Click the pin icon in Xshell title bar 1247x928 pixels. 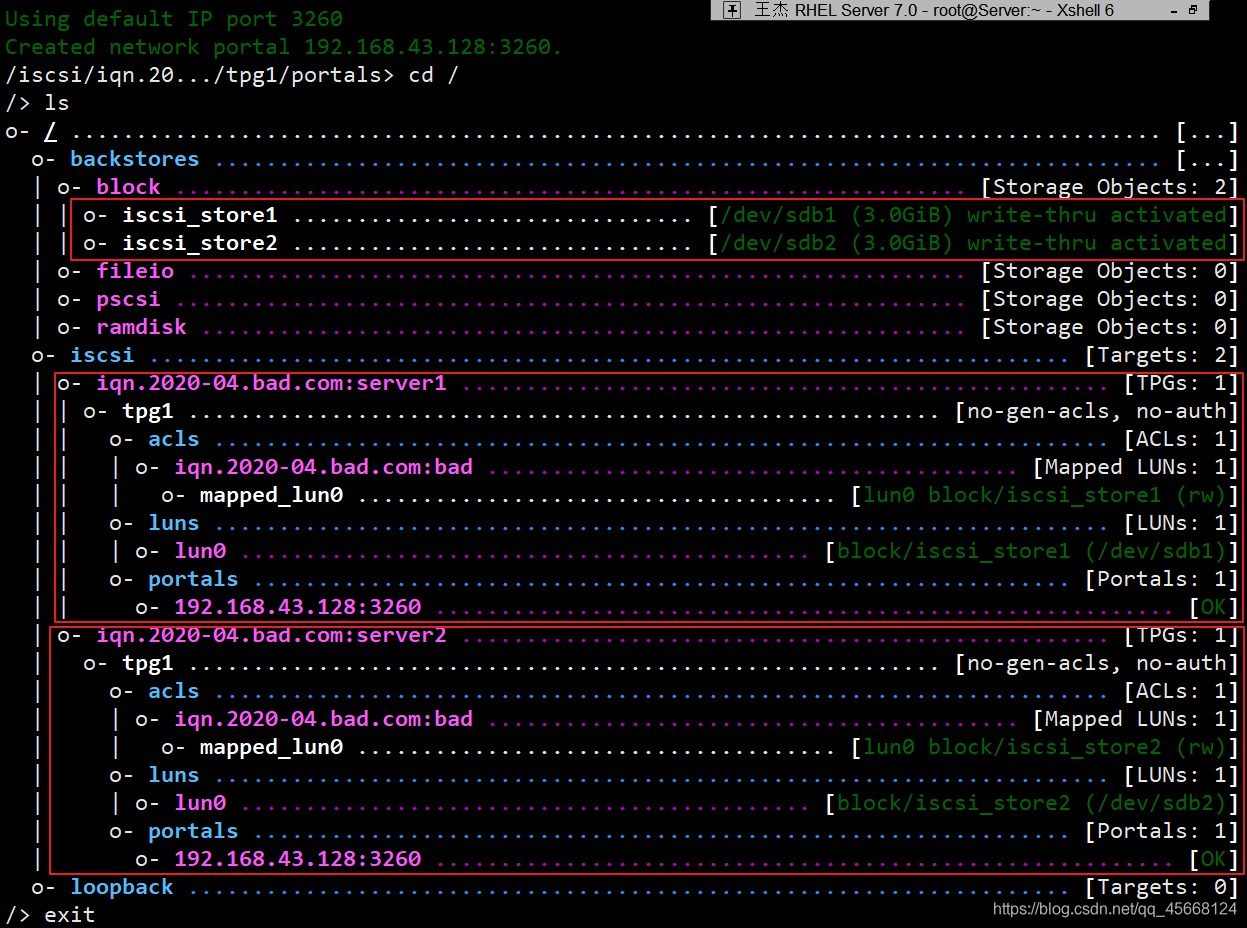coord(731,10)
